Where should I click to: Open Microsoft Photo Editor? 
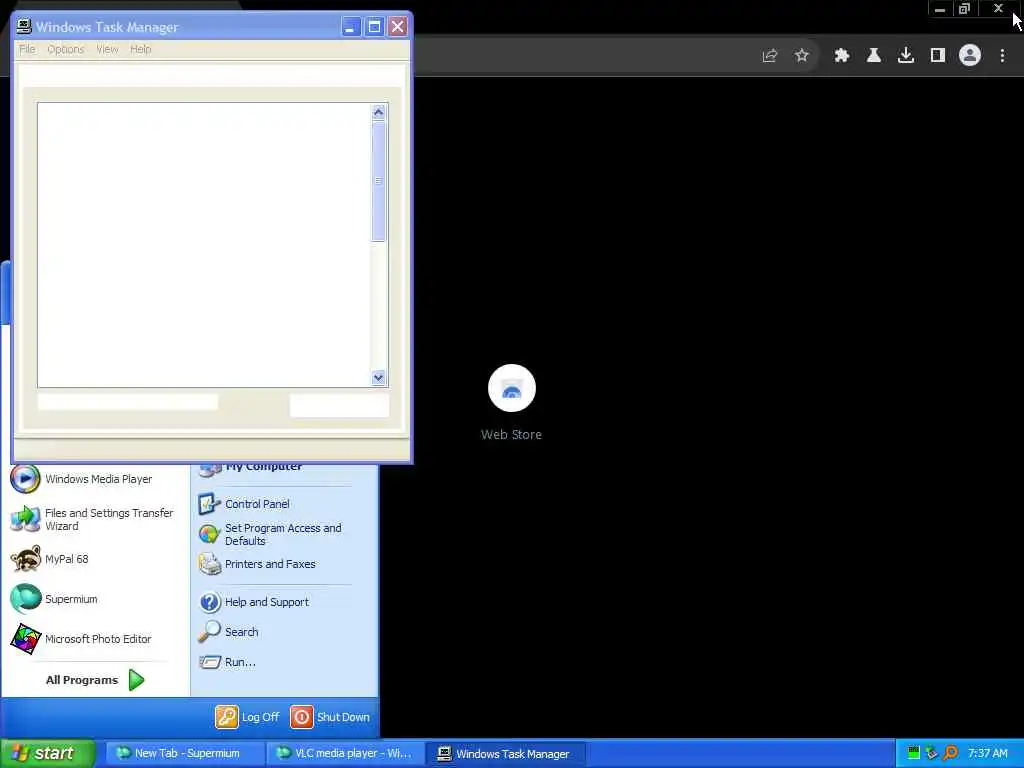82,639
